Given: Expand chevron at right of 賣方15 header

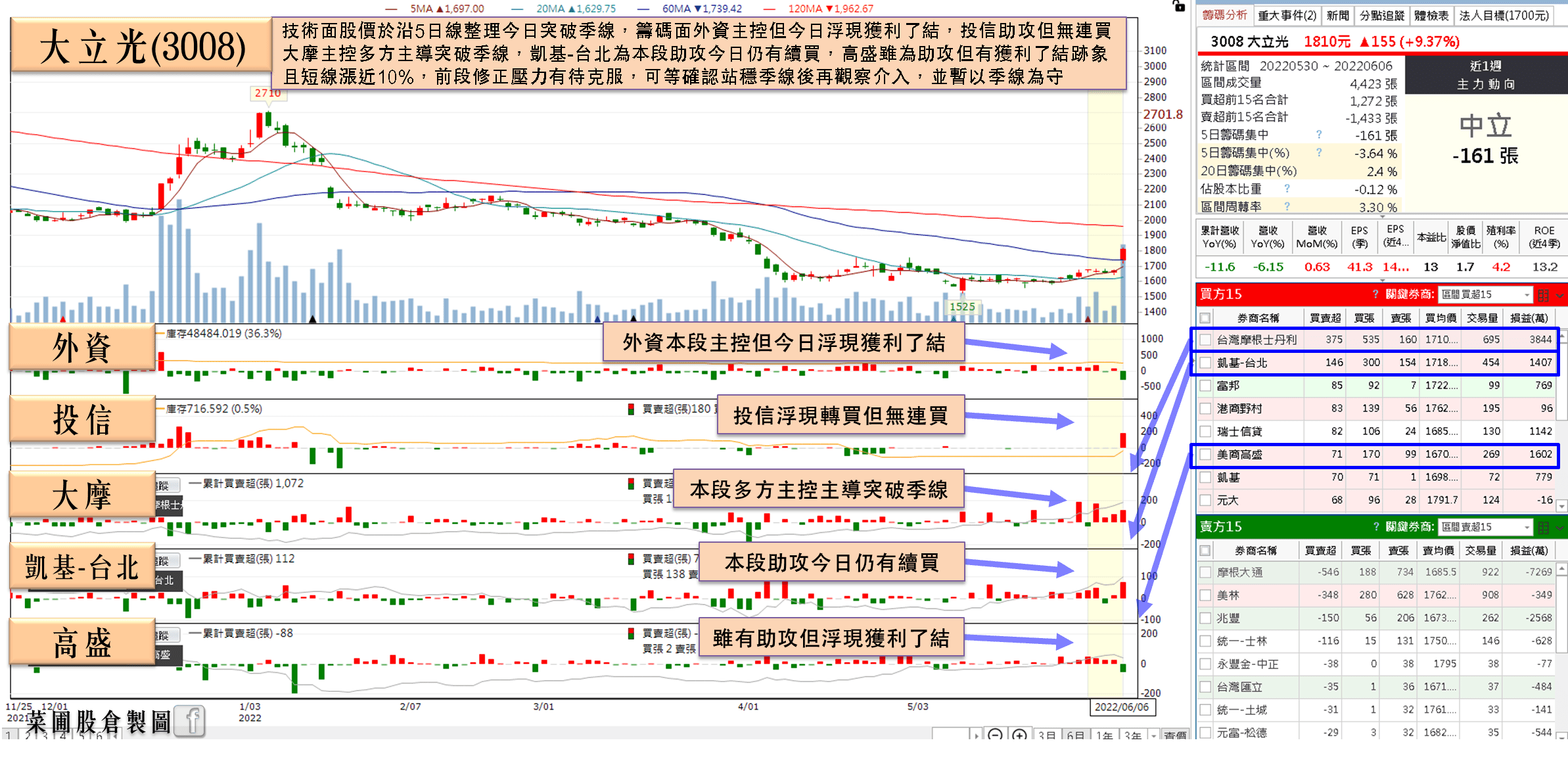Looking at the screenshot, I should pyautogui.click(x=1560, y=528).
